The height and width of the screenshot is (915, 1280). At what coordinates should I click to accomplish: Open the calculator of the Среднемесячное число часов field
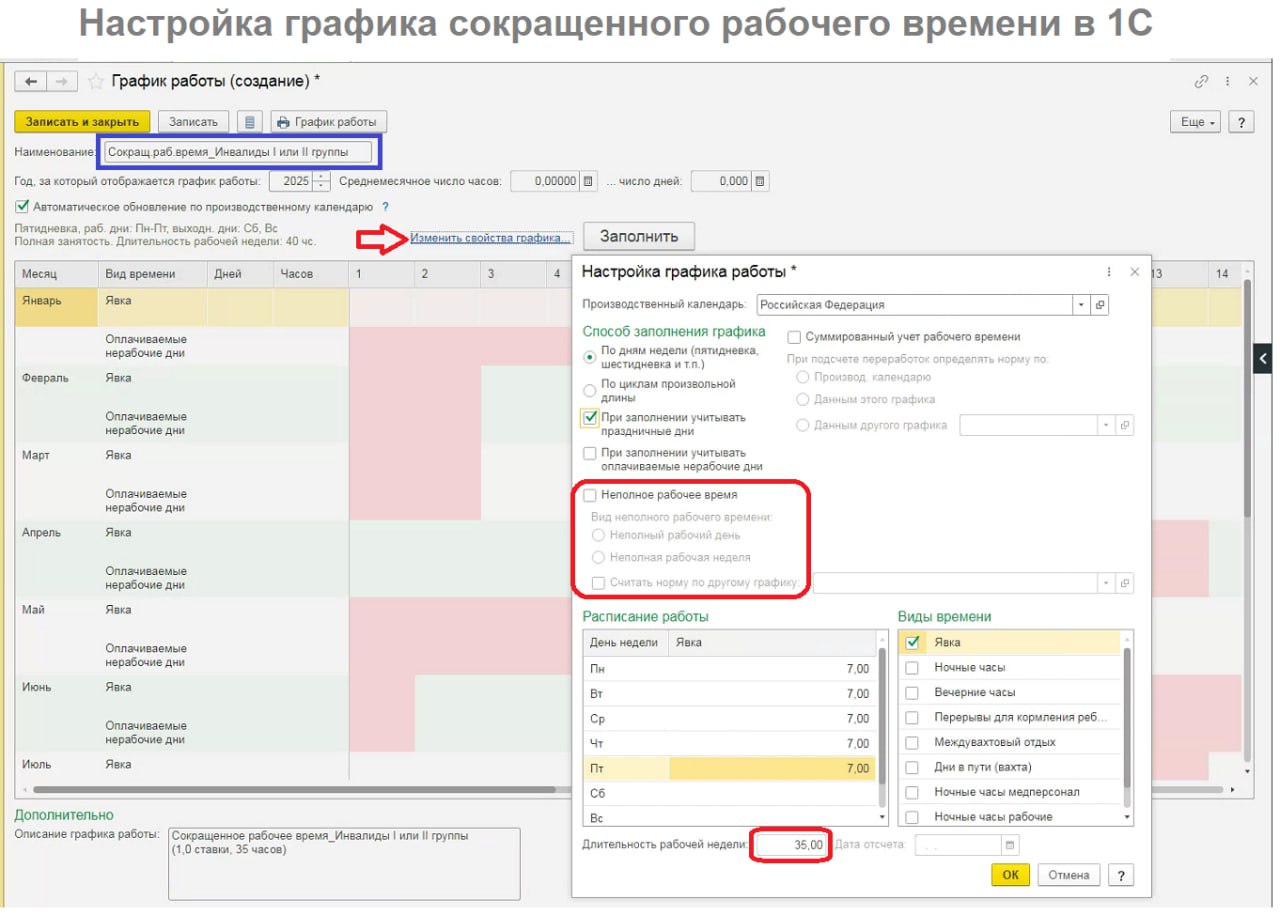589,181
